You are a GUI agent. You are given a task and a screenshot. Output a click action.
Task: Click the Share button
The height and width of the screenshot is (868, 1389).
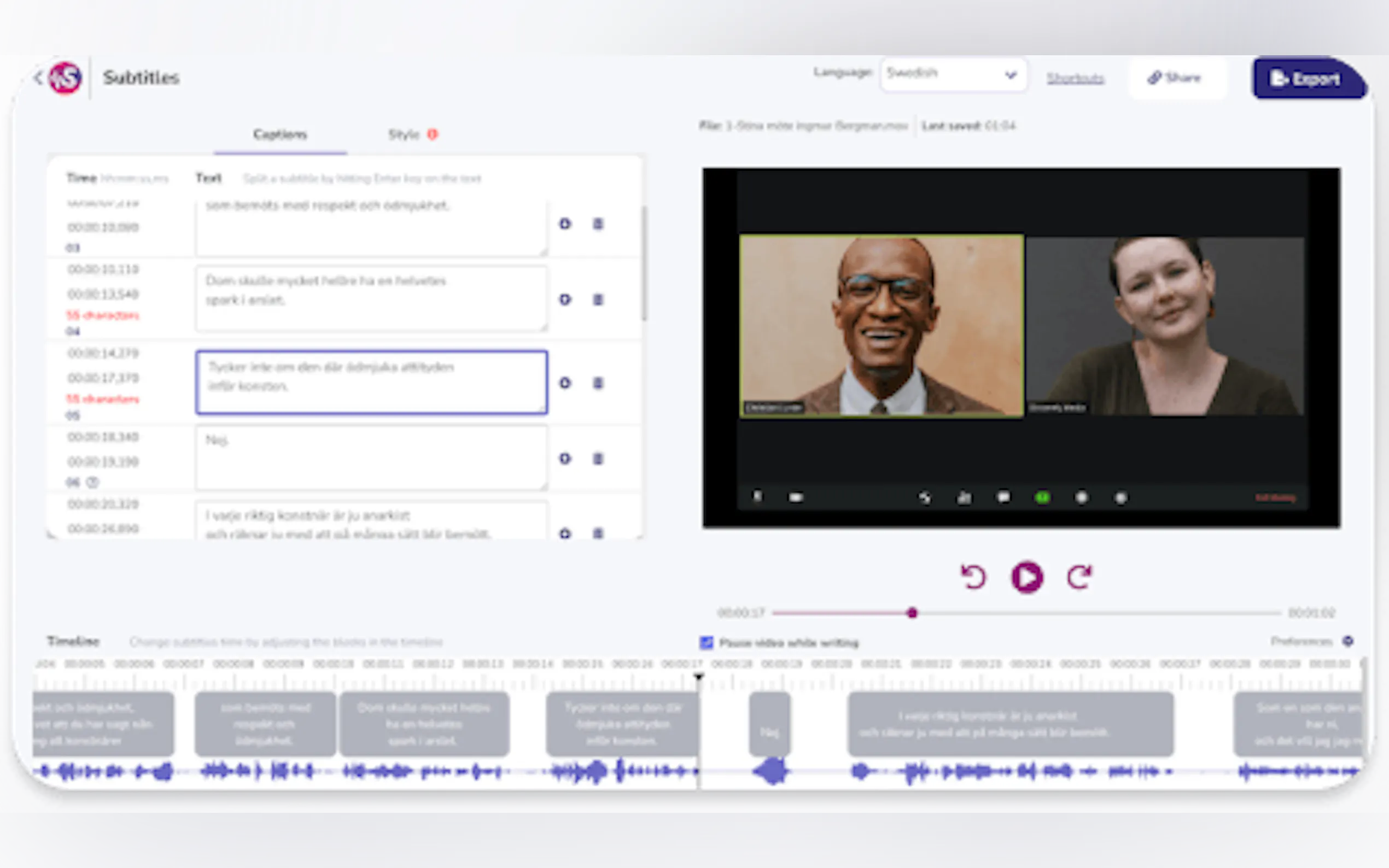pyautogui.click(x=1175, y=78)
